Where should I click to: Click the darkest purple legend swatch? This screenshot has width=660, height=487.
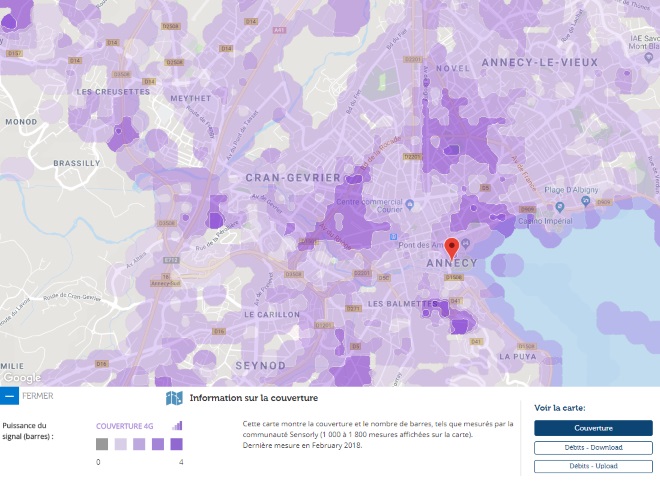176,444
